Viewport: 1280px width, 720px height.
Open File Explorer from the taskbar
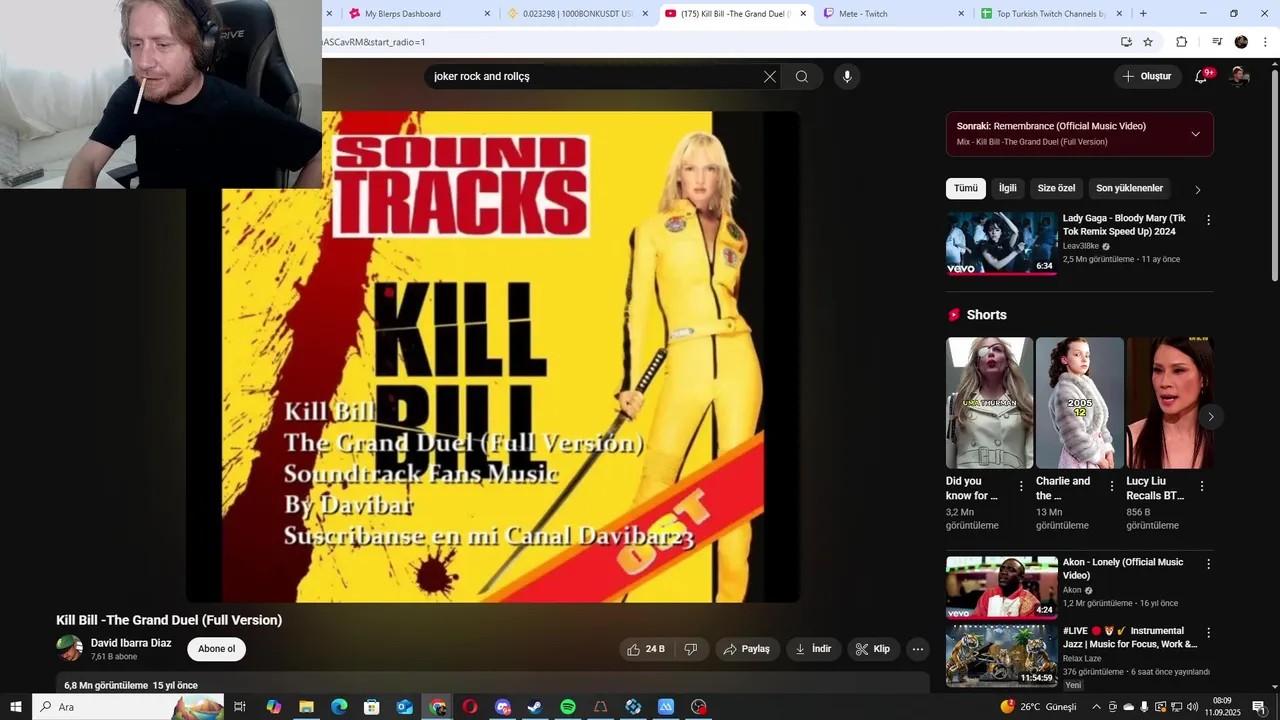tap(306, 707)
